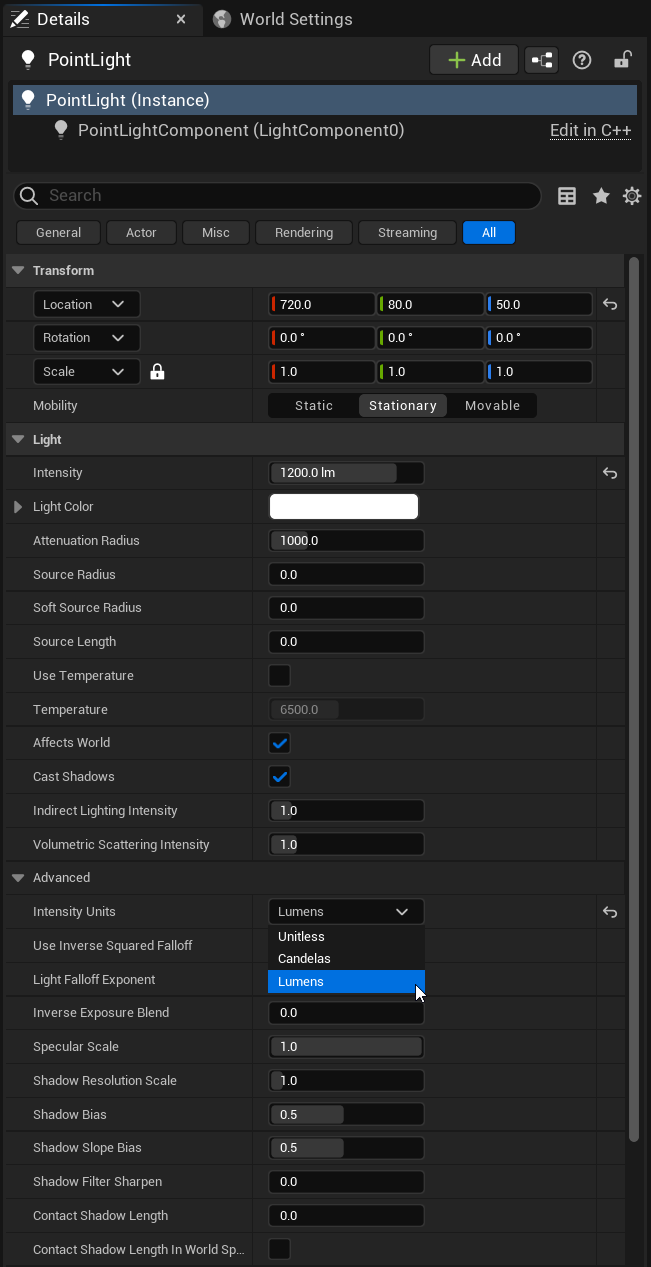
Task: Open the Light Color swatch picker
Action: [344, 507]
